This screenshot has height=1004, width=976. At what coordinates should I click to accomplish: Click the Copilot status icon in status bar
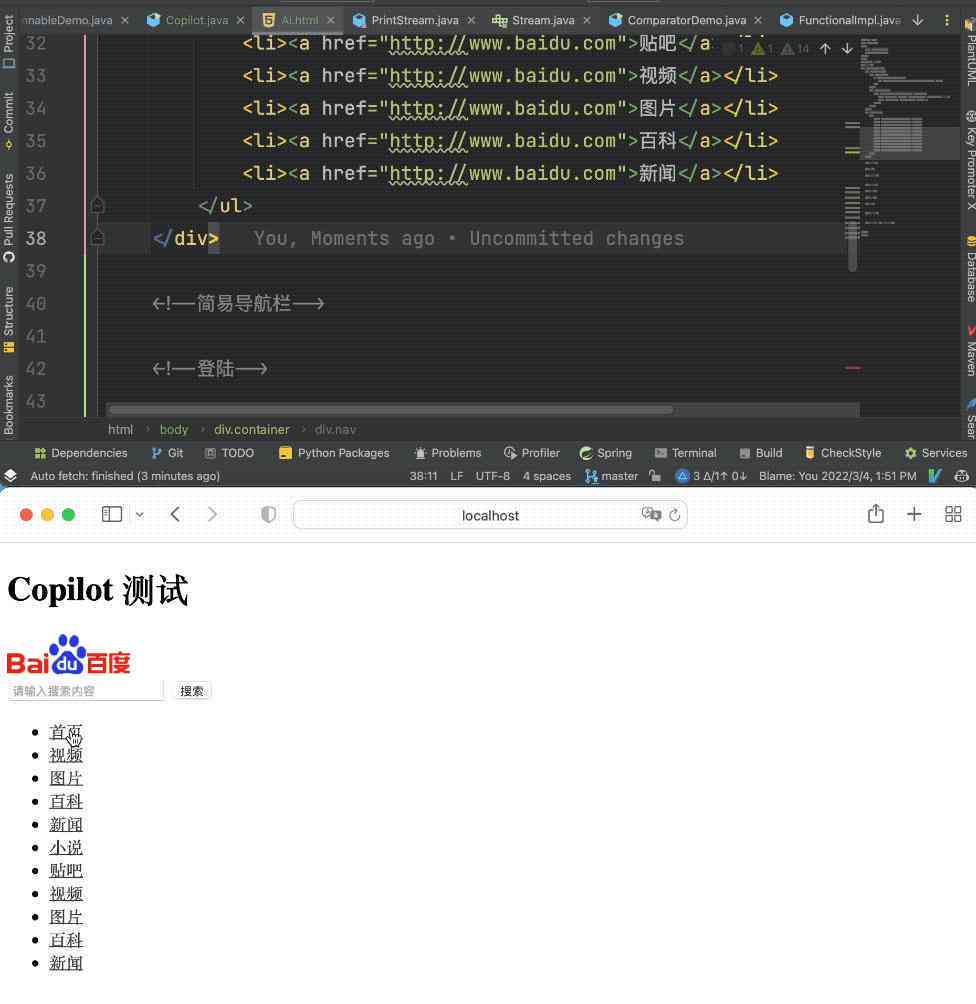tap(961, 476)
